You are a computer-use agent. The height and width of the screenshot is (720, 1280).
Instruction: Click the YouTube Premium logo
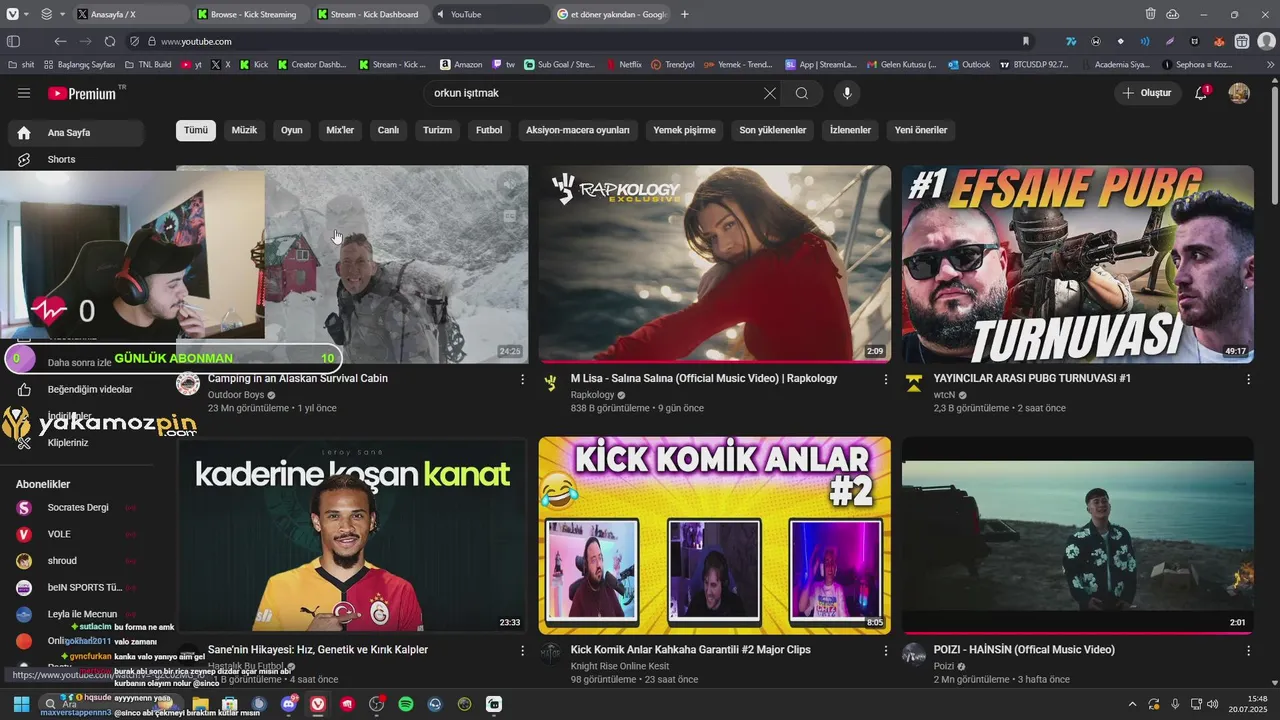[x=83, y=93]
